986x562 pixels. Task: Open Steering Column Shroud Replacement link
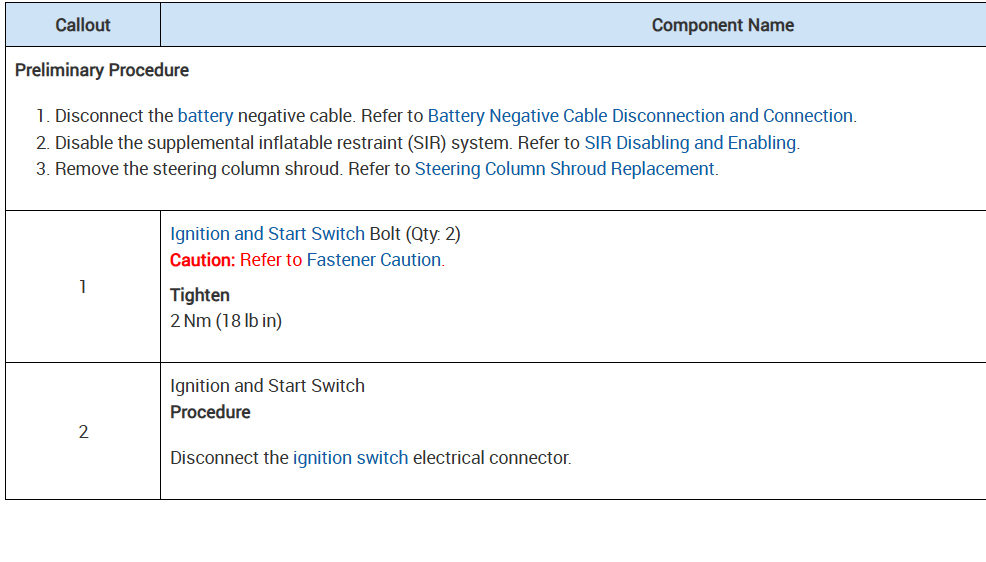tap(565, 169)
